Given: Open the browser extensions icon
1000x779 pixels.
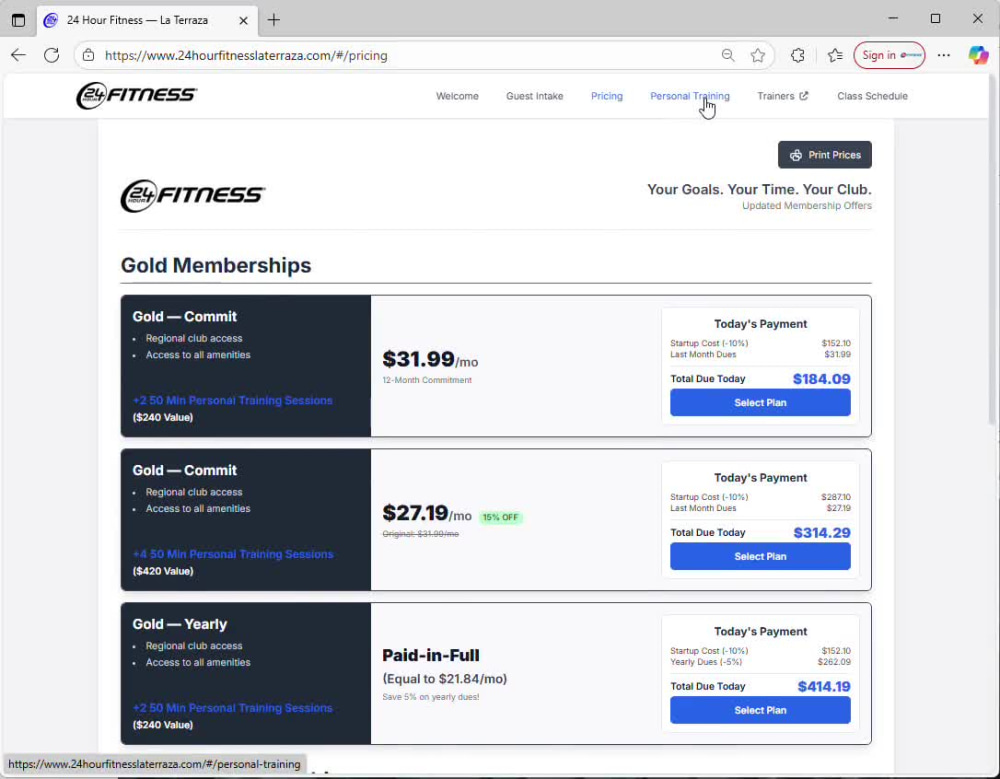Looking at the screenshot, I should [x=797, y=56].
